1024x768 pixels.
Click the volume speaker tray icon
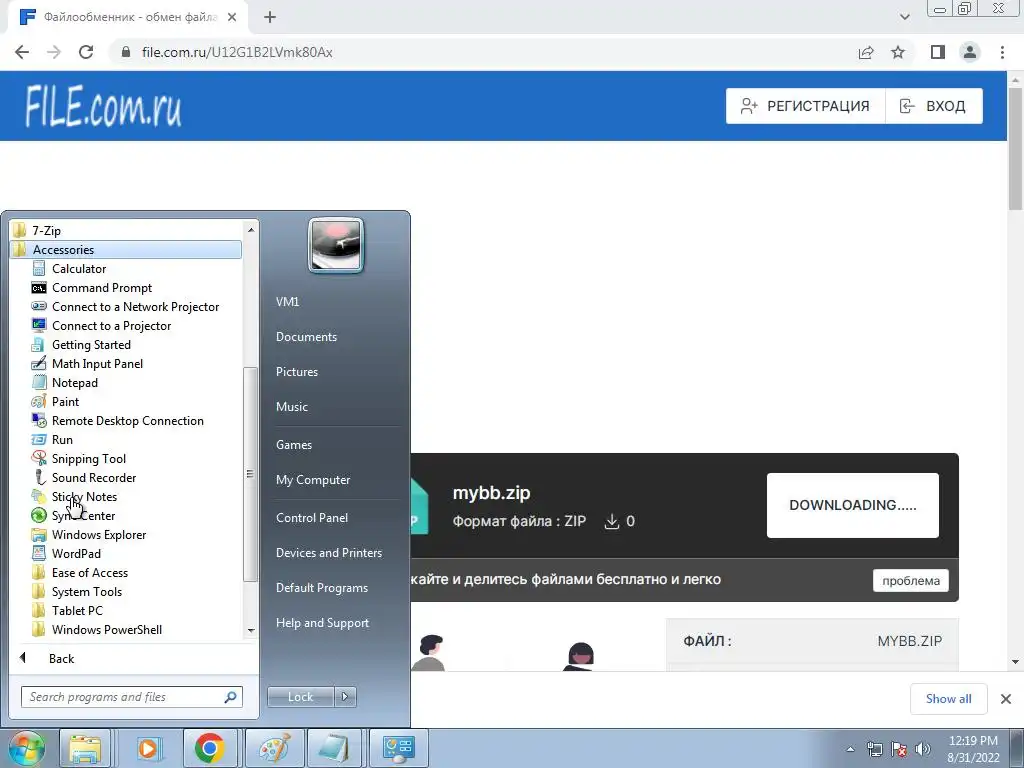coord(923,749)
